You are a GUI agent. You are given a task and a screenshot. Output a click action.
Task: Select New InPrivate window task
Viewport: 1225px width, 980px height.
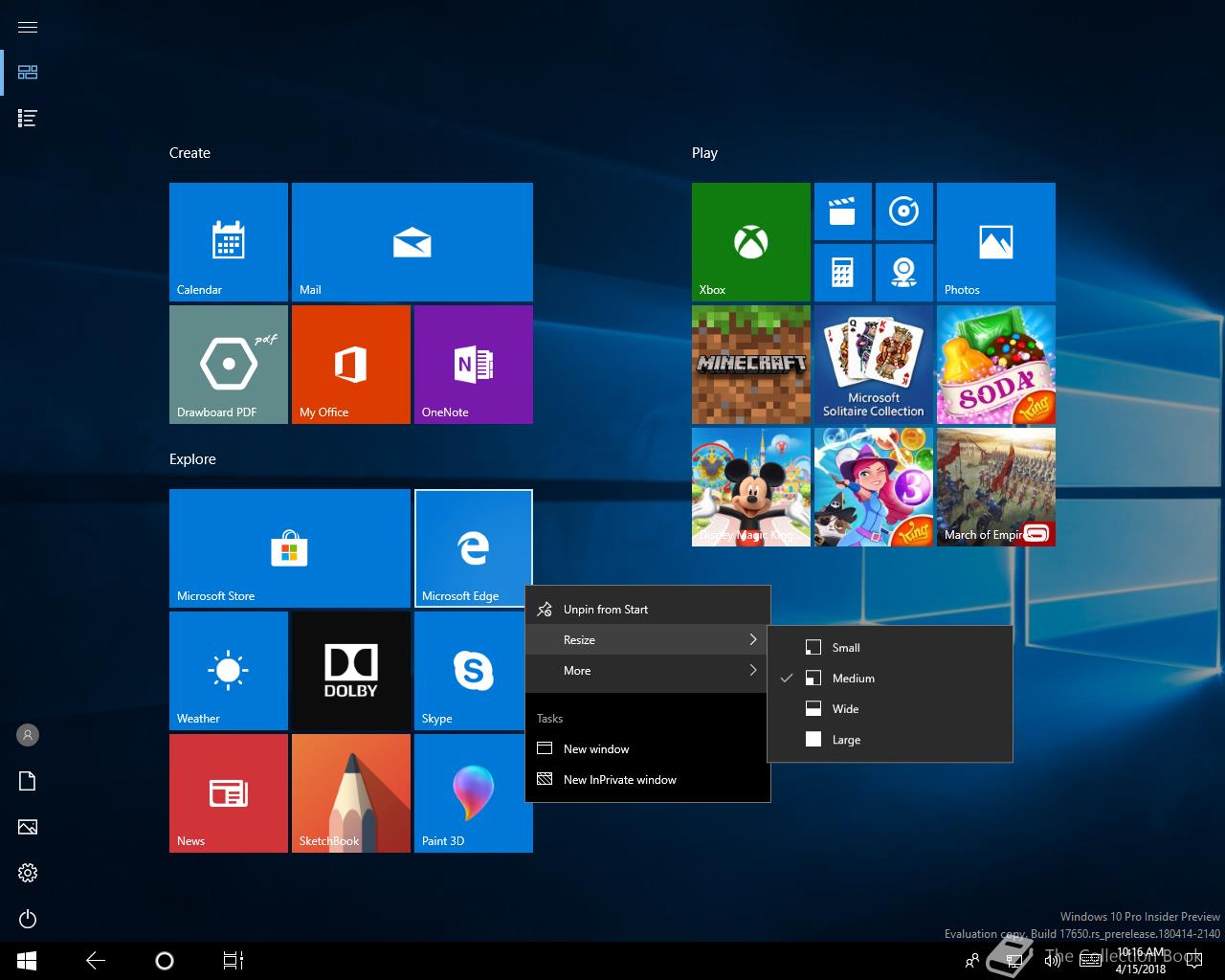tap(619, 780)
